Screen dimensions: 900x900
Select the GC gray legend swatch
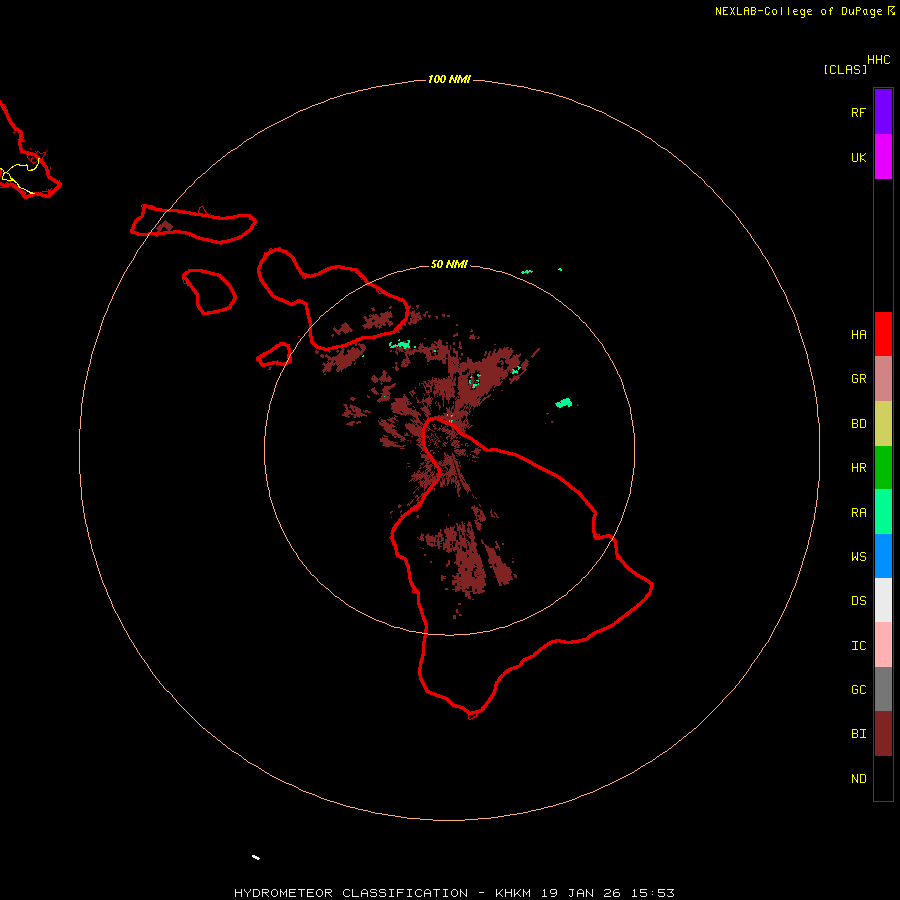pos(883,689)
